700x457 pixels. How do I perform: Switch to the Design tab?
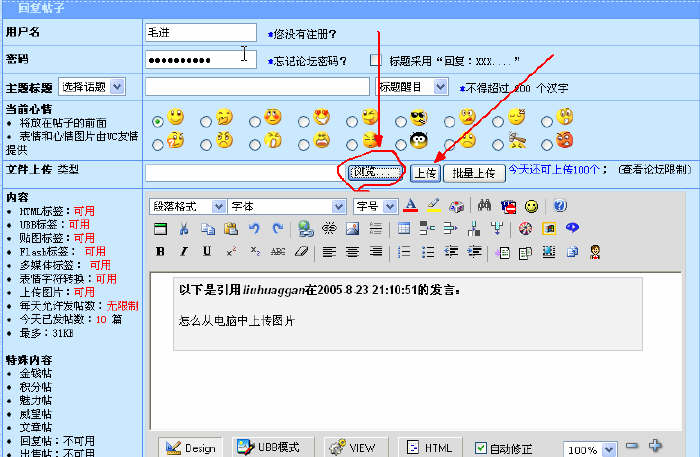tap(190, 448)
